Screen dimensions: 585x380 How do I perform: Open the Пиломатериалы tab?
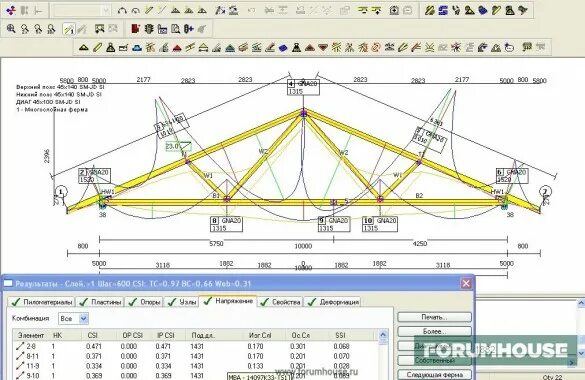41,302
